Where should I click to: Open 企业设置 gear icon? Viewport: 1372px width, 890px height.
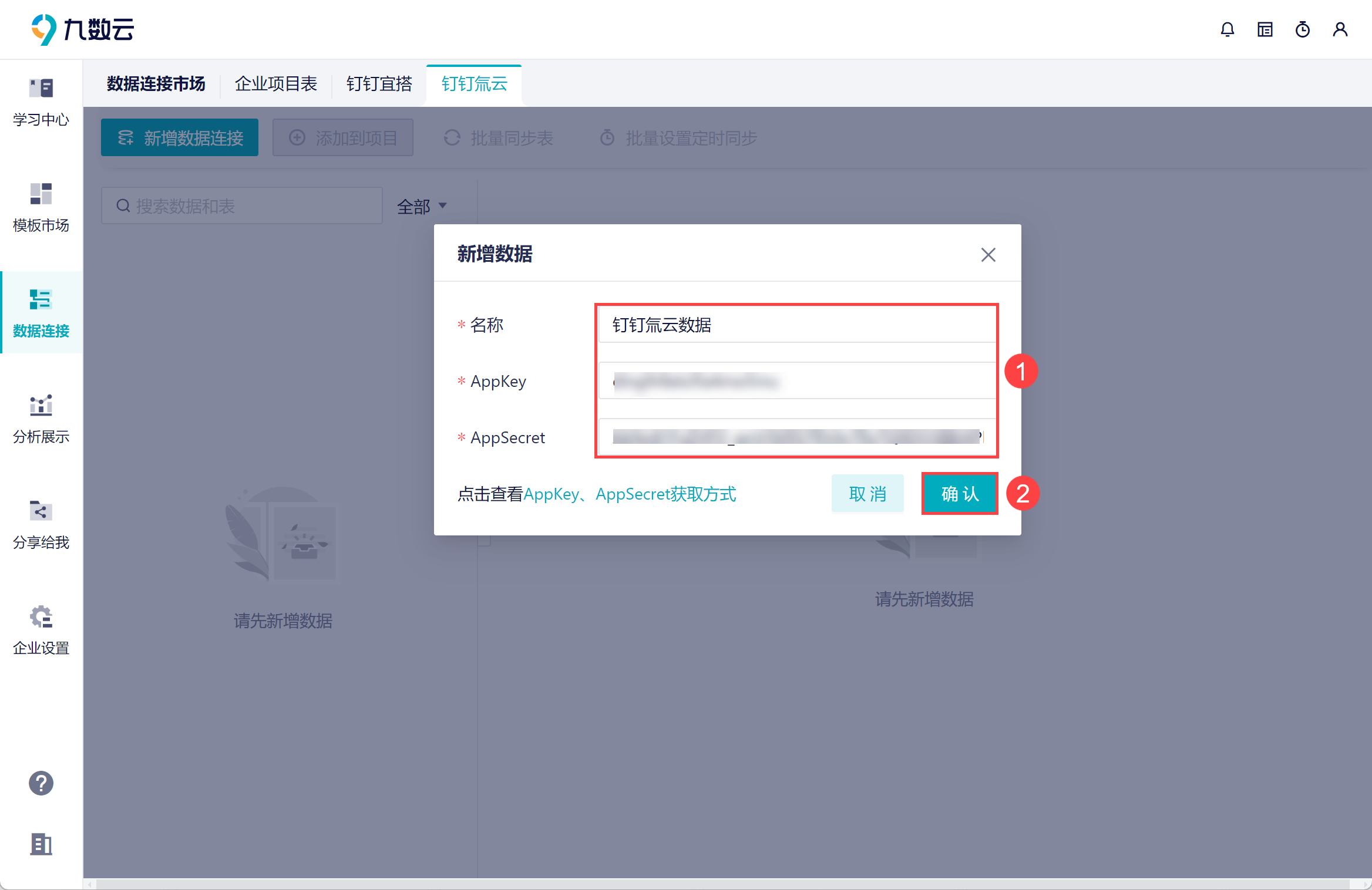point(41,617)
